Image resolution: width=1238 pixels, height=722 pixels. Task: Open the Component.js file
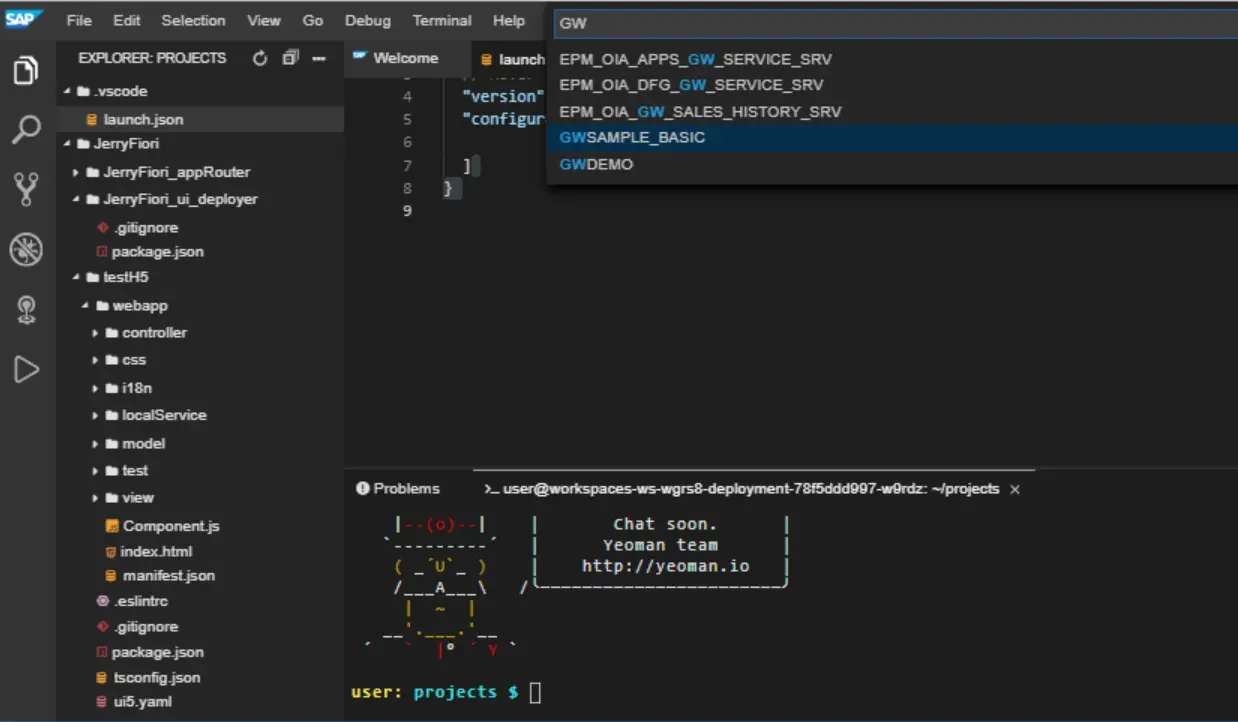pos(170,526)
